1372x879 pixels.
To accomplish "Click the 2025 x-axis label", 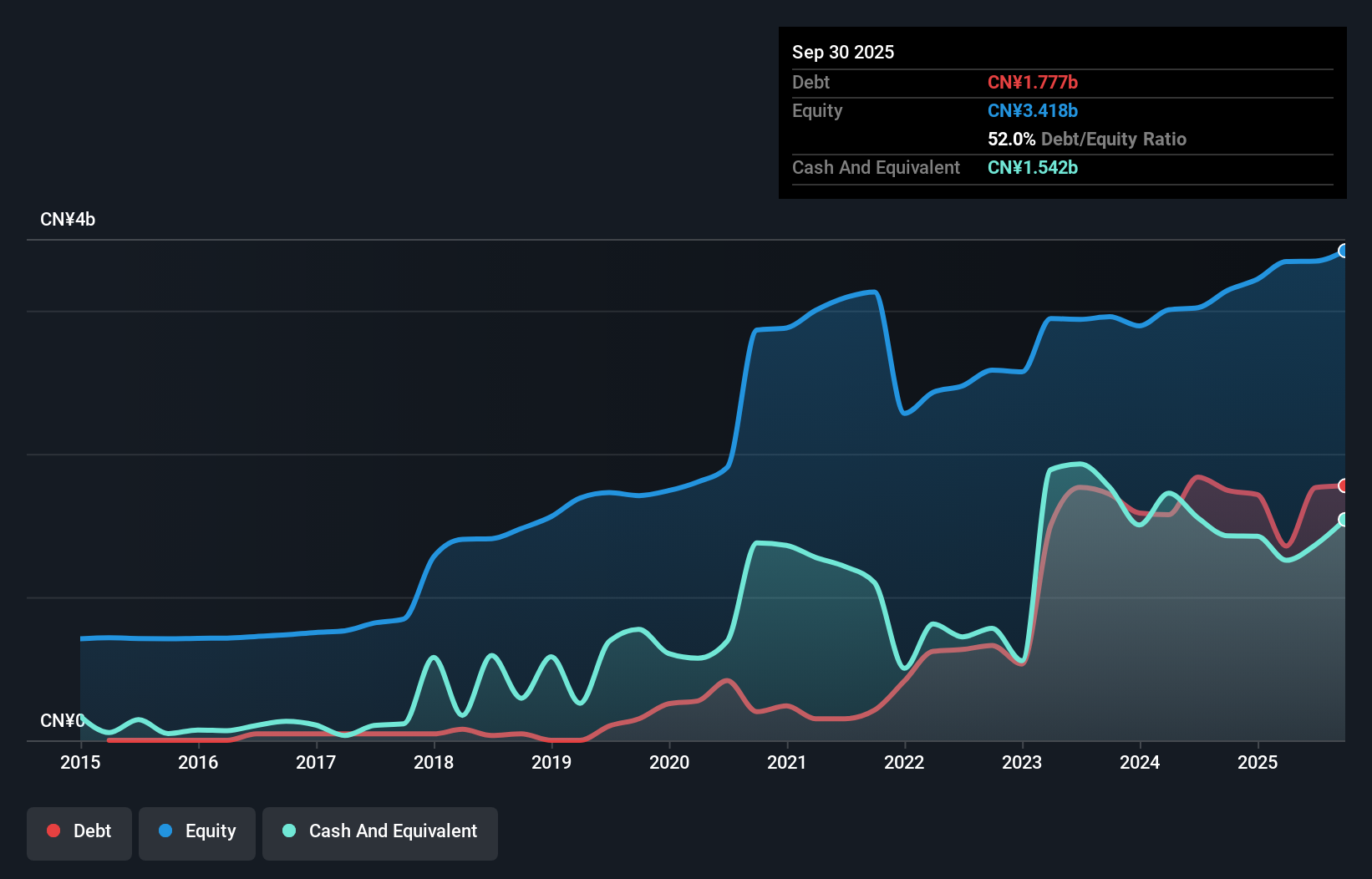I will pos(1258,762).
